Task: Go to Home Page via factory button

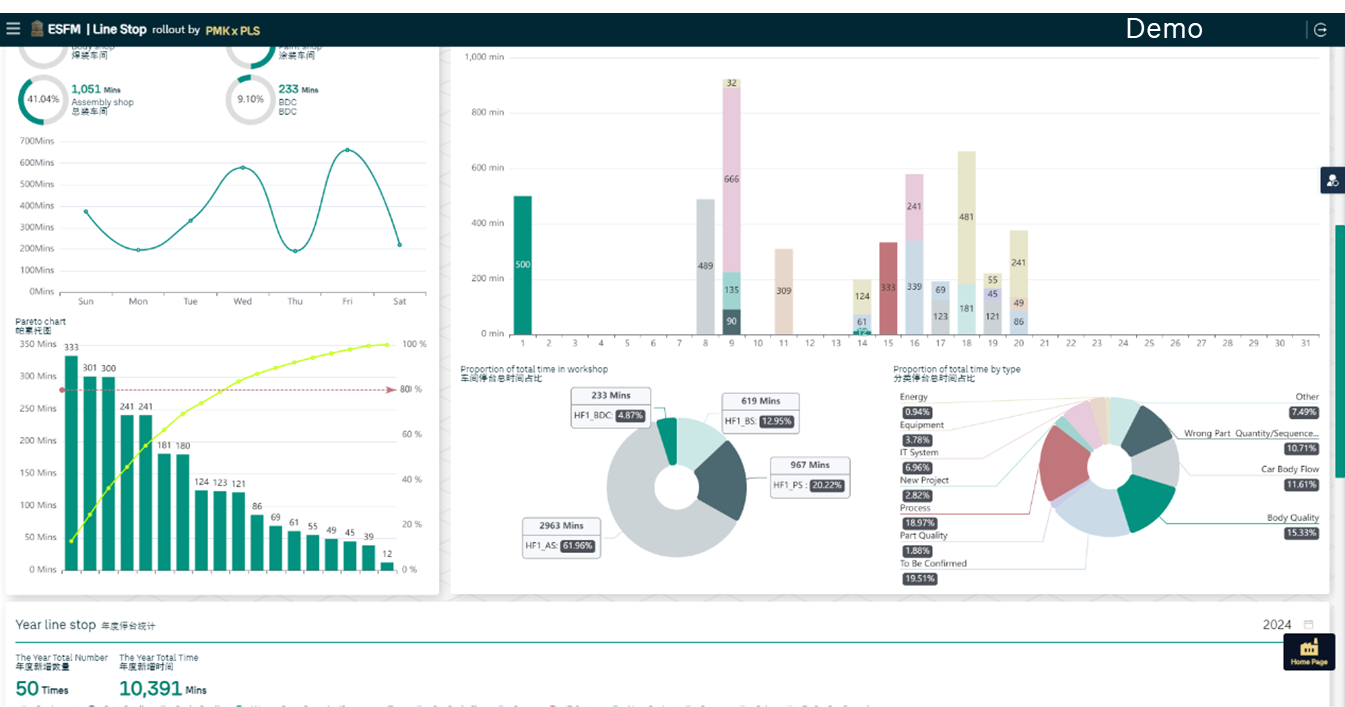Action: (x=1309, y=652)
